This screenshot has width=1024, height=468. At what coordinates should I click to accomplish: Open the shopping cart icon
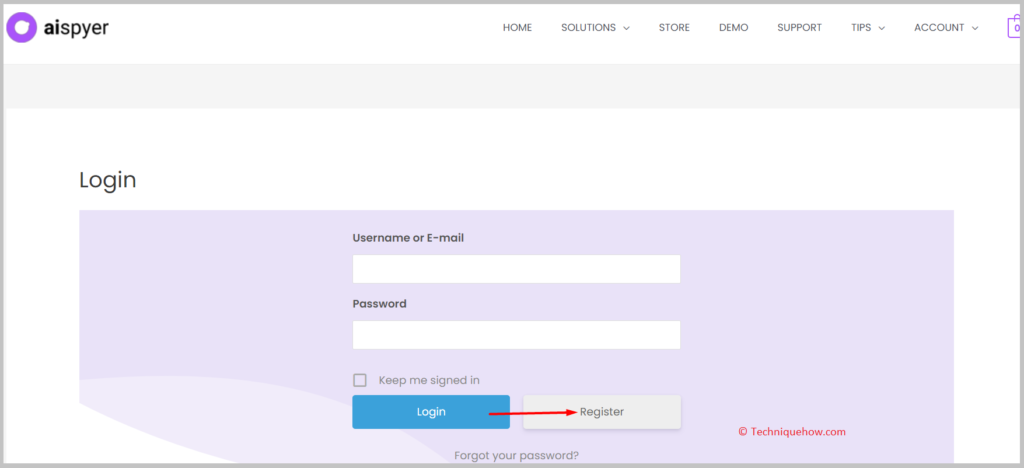[1015, 27]
